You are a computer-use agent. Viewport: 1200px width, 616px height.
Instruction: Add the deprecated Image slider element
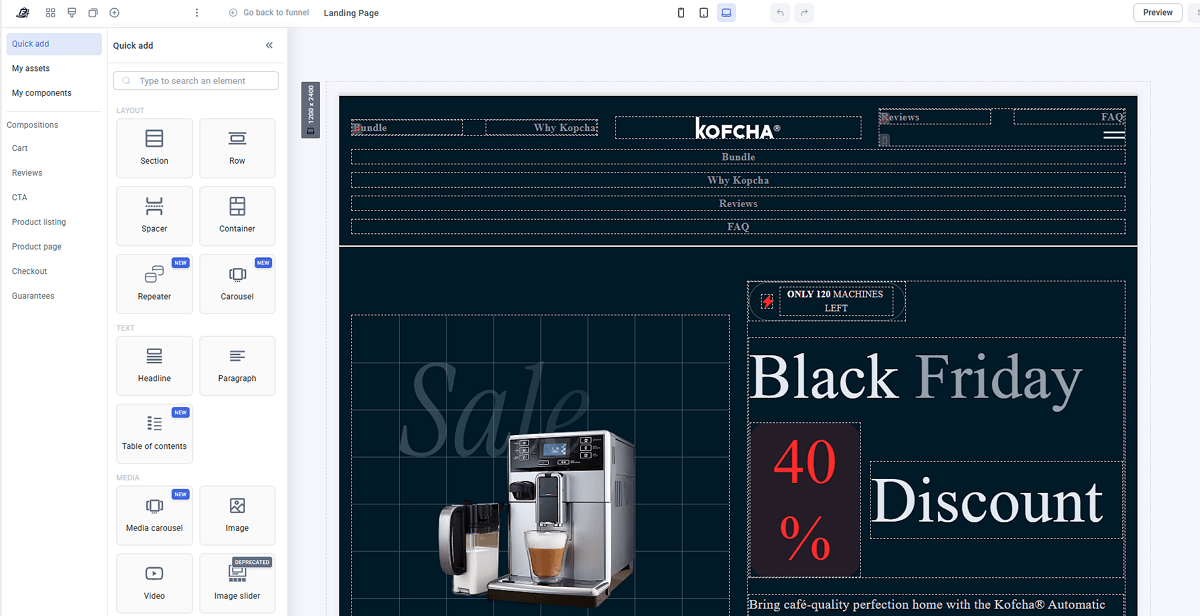[237, 584]
